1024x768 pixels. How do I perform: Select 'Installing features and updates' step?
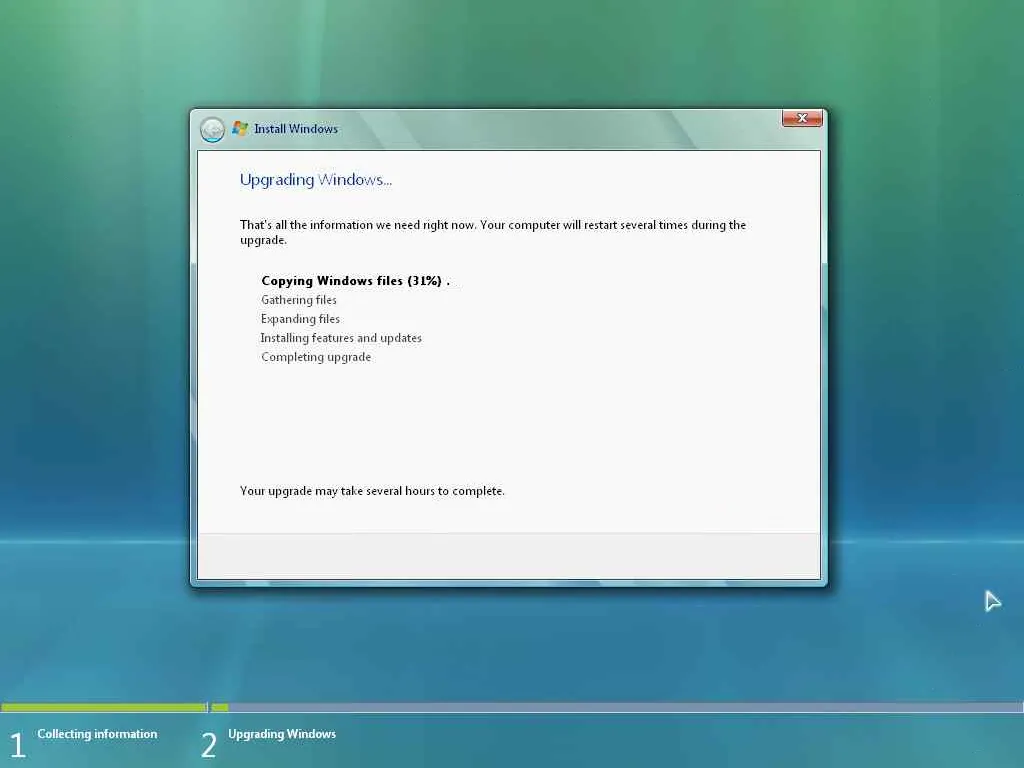point(341,338)
